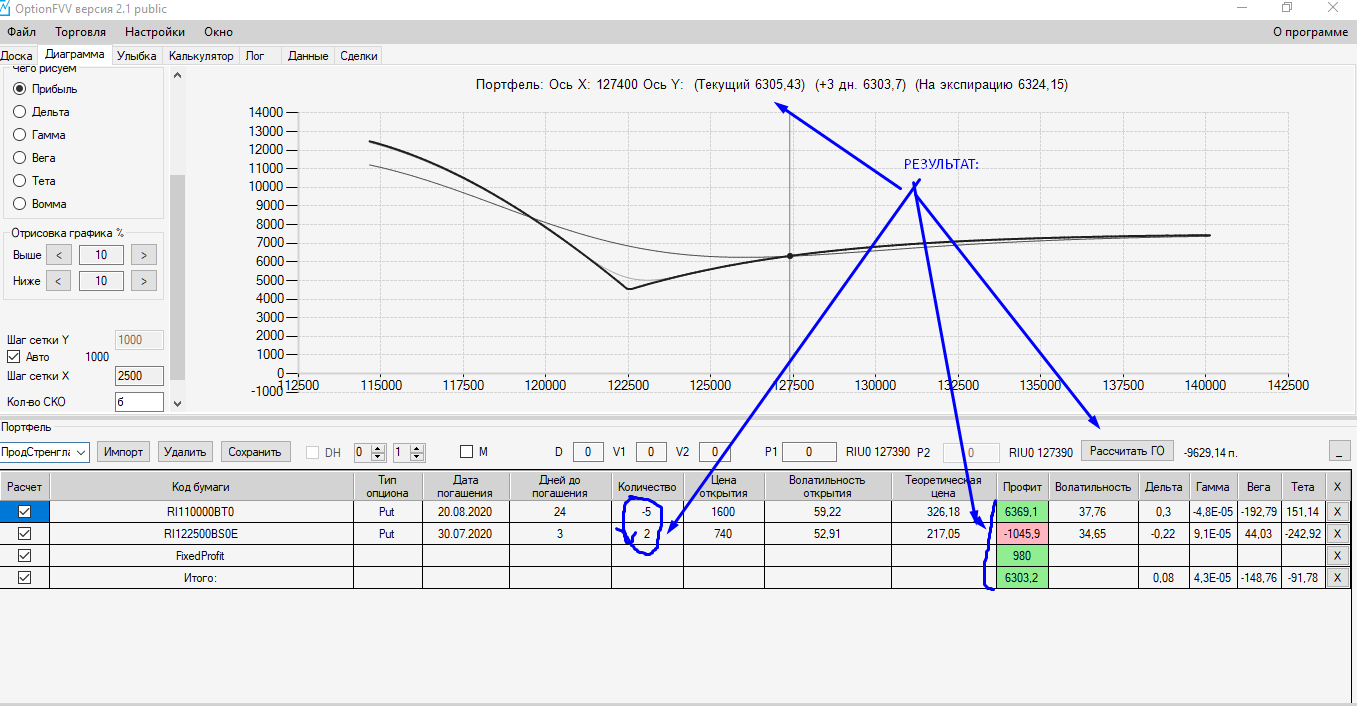Click the Профит column header

pyautogui.click(x=1020, y=486)
